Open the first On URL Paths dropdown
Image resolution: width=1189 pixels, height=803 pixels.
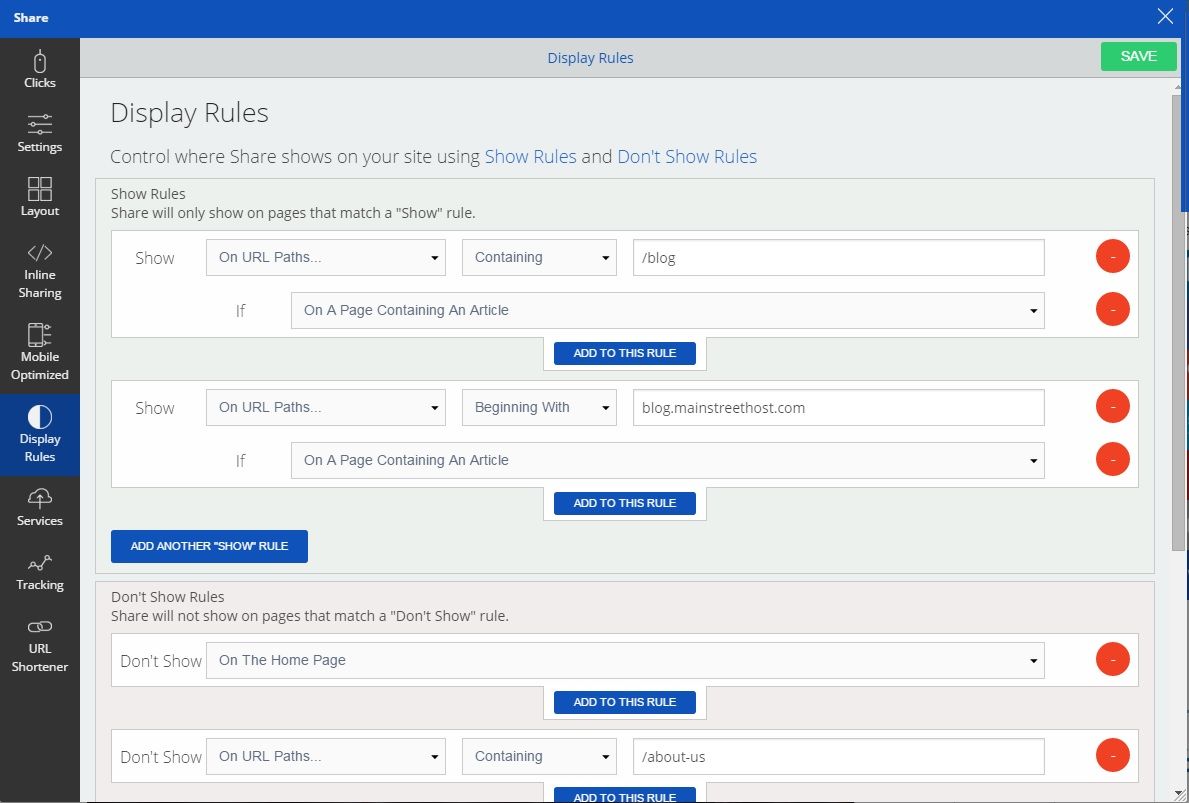coord(325,257)
